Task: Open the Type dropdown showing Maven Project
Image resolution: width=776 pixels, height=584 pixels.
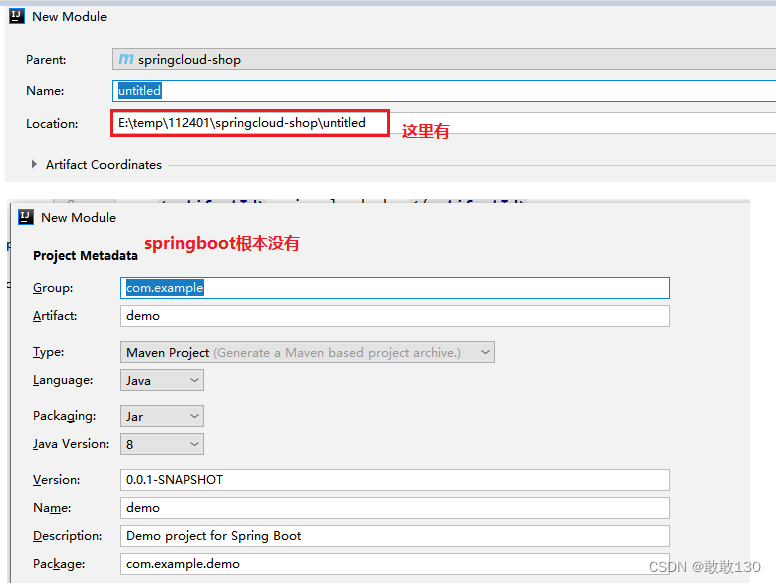Action: 307,352
